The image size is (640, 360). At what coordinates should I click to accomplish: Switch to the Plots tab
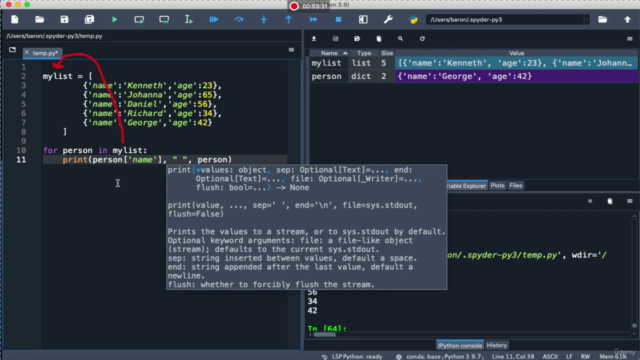pos(497,186)
